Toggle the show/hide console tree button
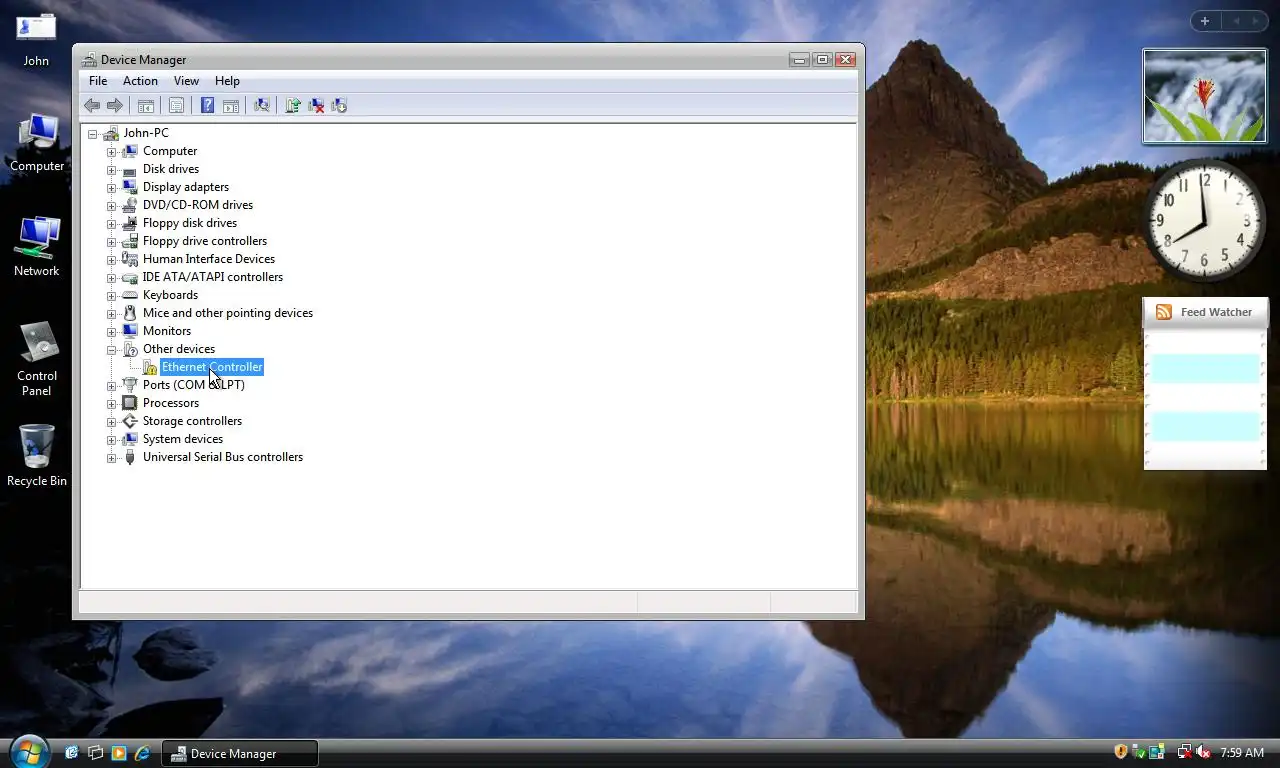This screenshot has width=1280, height=768. [146, 105]
